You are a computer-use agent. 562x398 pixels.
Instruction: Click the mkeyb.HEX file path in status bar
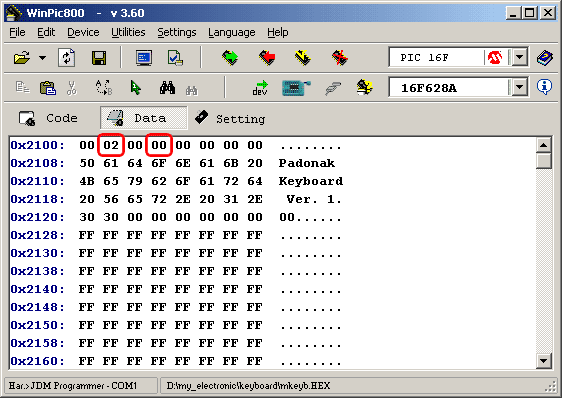pos(248,386)
